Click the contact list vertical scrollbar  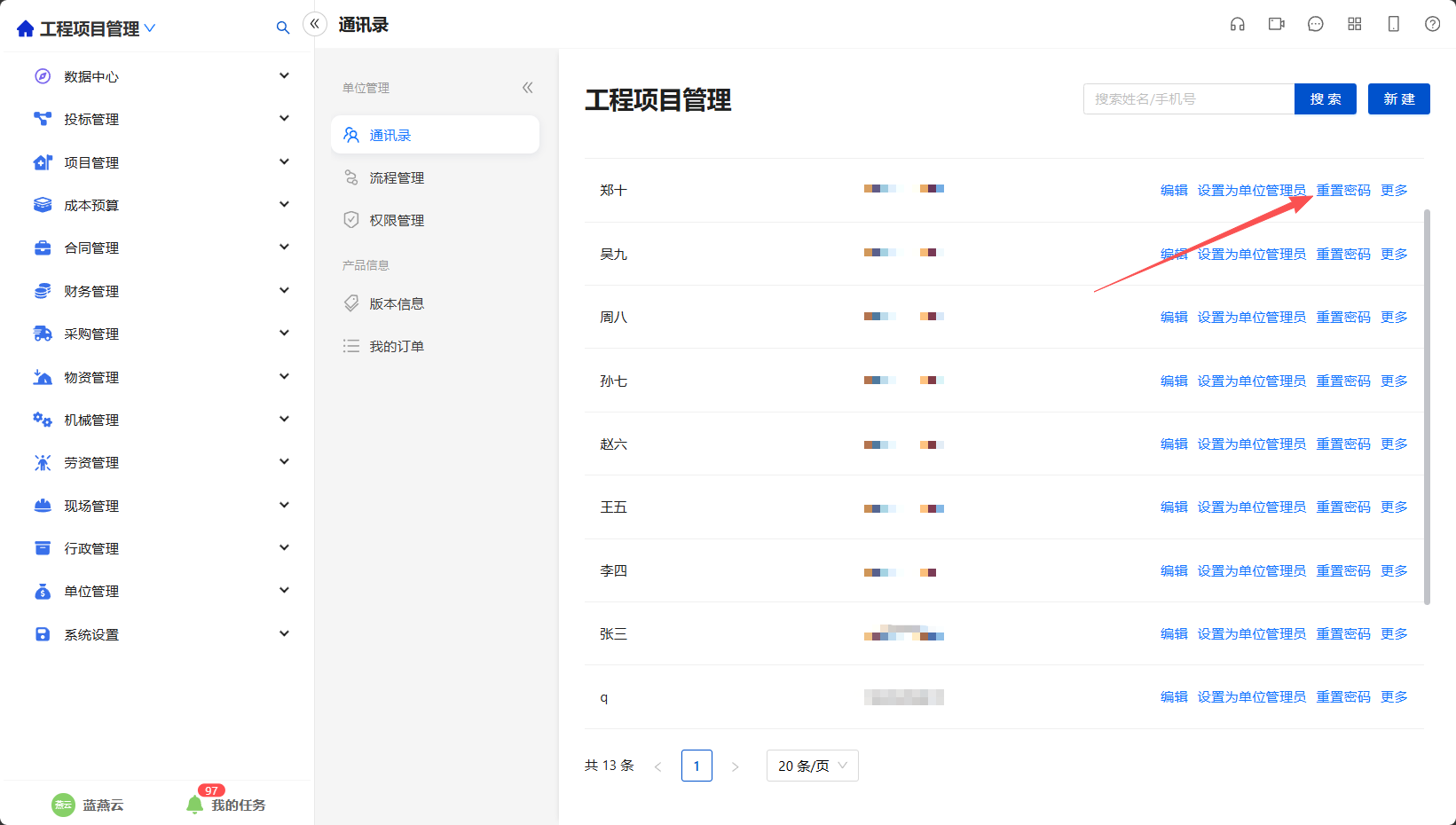pos(1427,407)
